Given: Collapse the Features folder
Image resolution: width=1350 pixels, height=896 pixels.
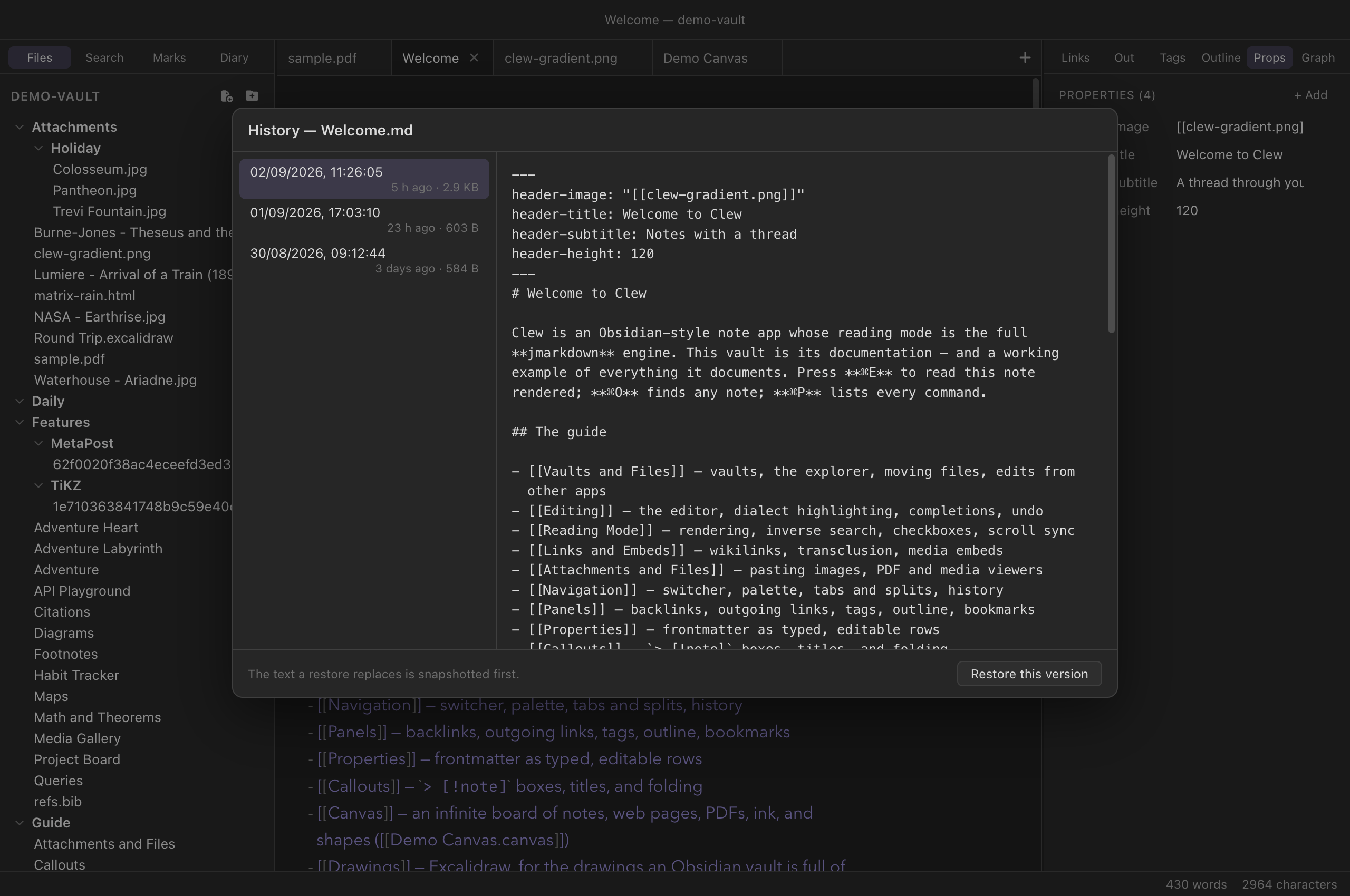Looking at the screenshot, I should (x=20, y=422).
